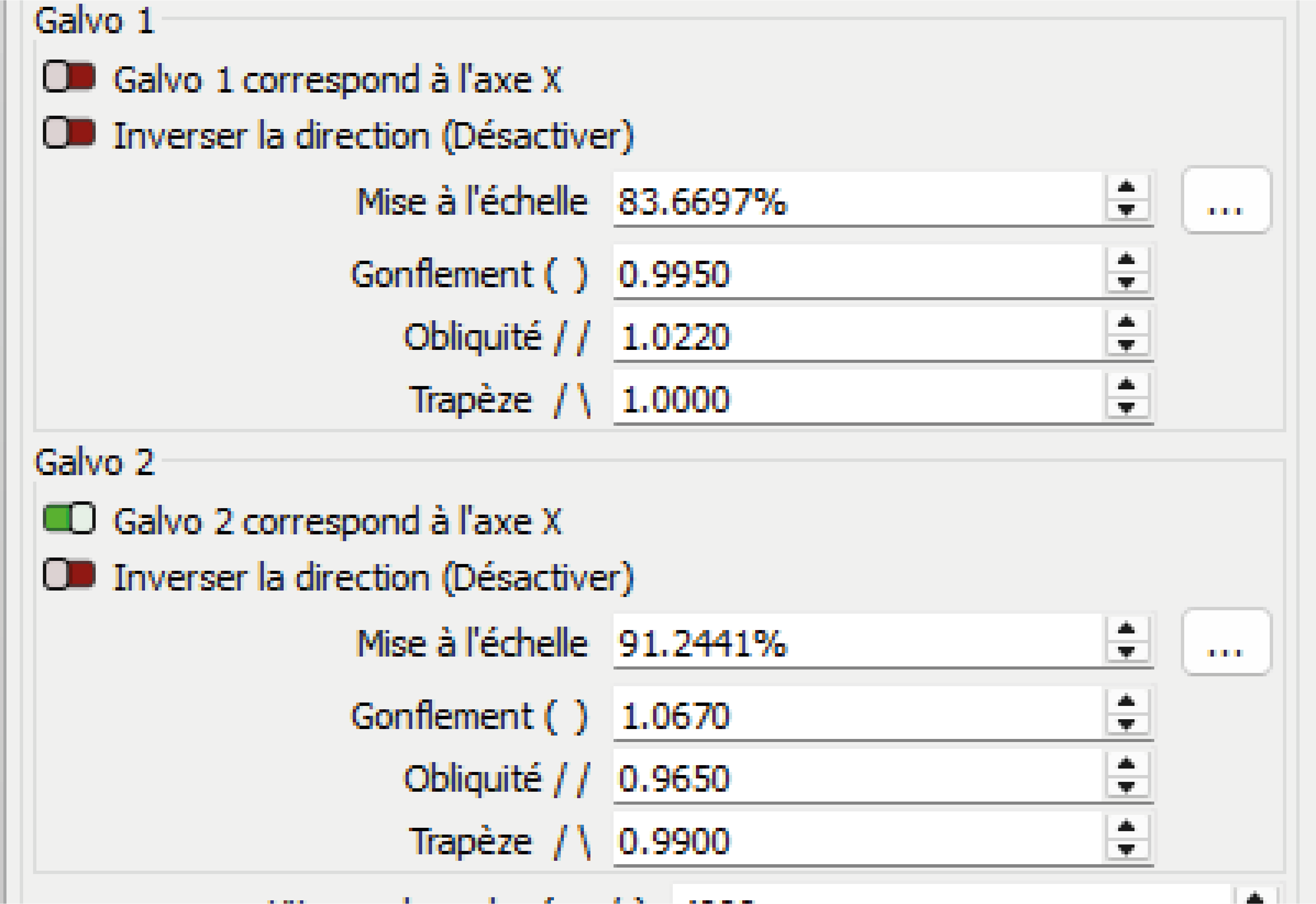Click Galvo 1 scale field 83.6697%
This screenshot has height=904, width=1316.
click(x=858, y=199)
